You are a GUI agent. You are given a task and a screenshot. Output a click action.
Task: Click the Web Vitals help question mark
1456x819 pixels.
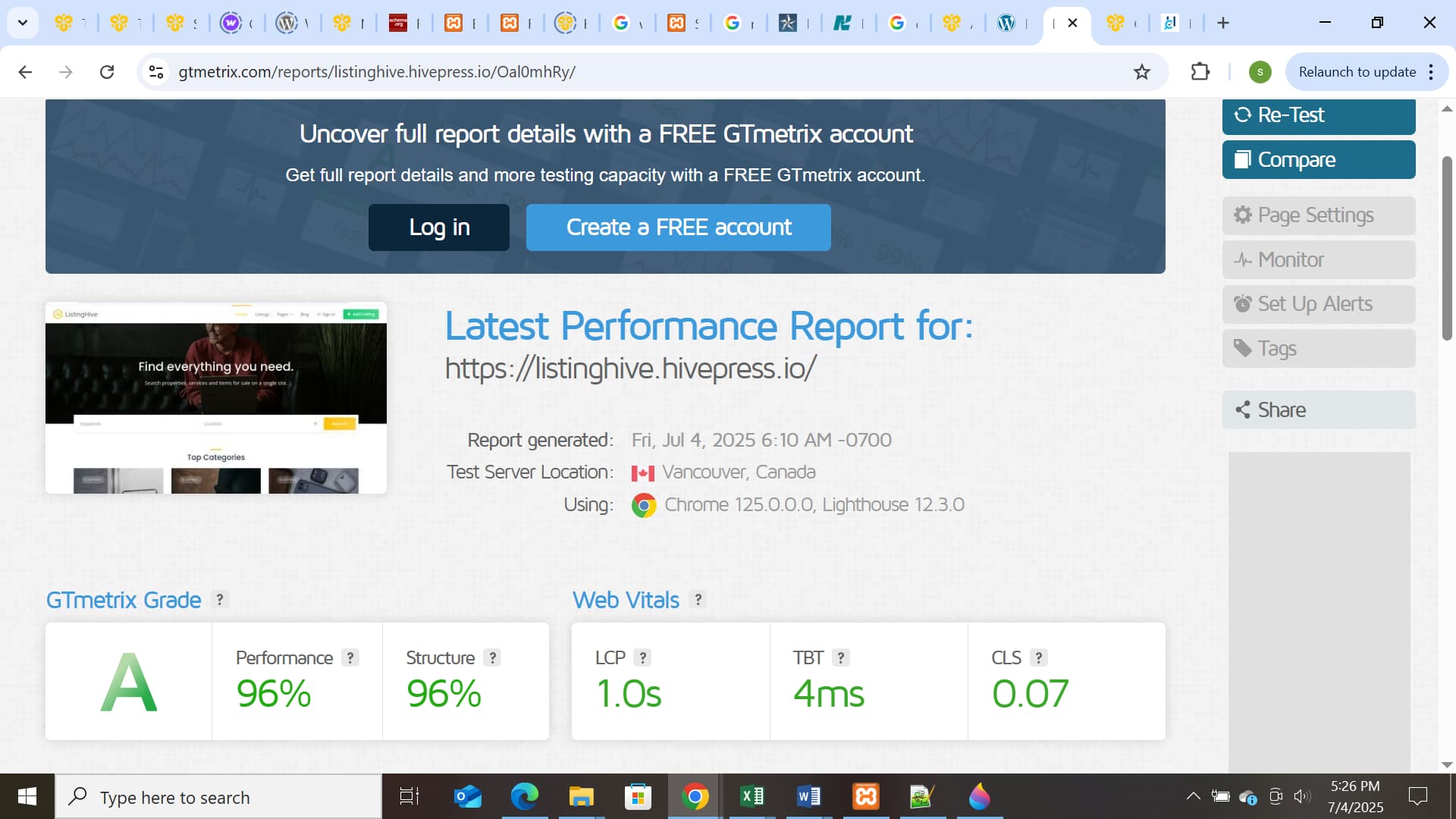click(x=698, y=599)
